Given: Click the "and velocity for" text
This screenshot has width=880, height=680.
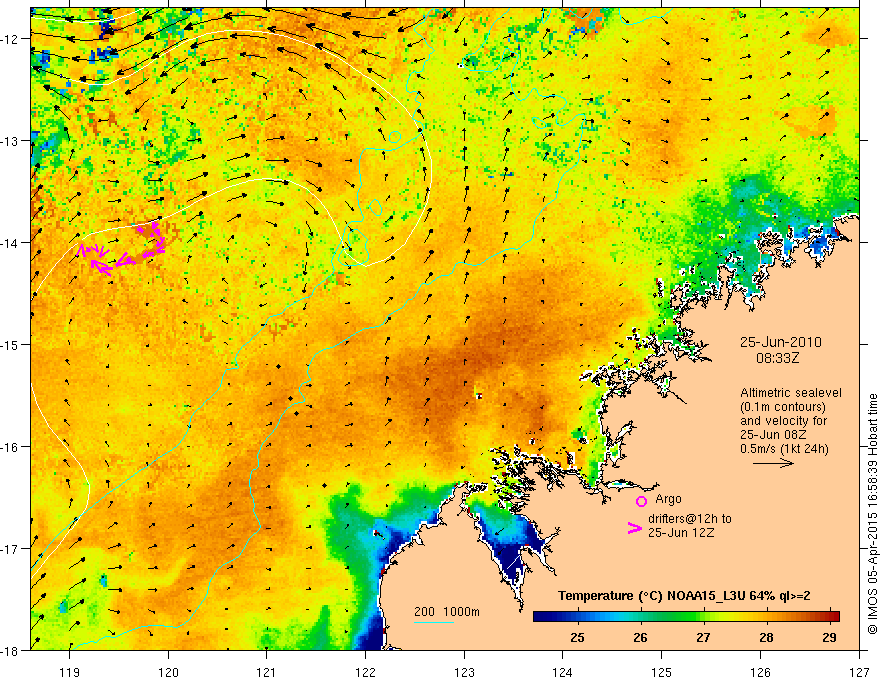Looking at the screenshot, I should (783, 421).
